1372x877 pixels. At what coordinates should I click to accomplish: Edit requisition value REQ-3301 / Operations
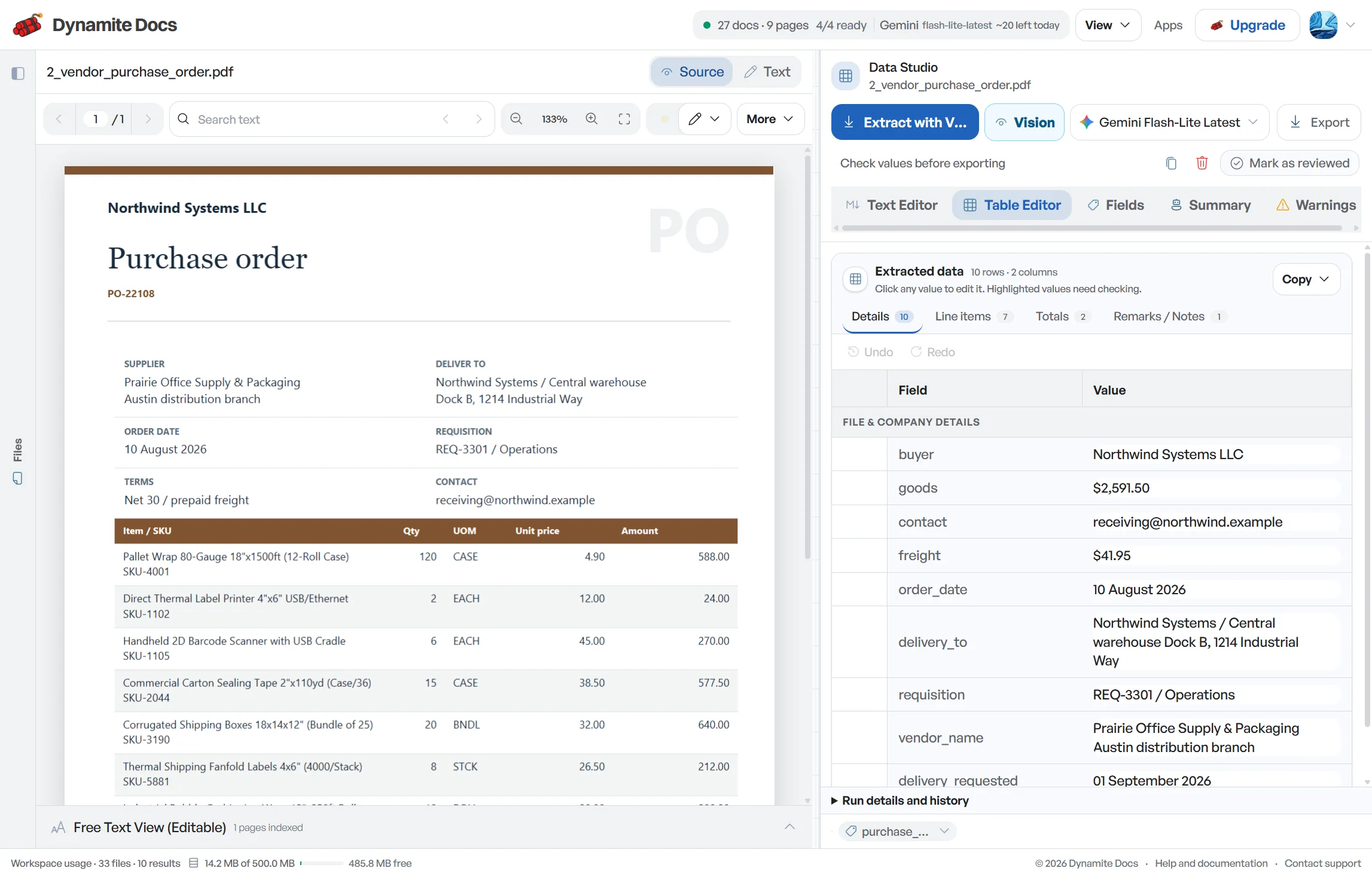click(1216, 695)
